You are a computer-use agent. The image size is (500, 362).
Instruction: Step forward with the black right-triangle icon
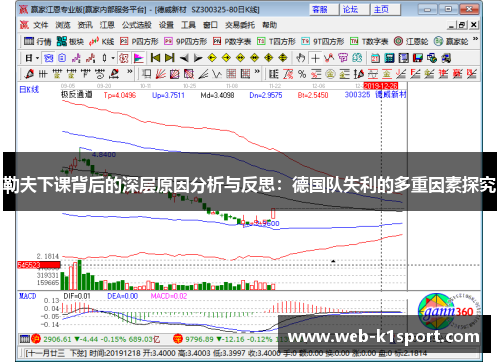pyautogui.click(x=198, y=58)
